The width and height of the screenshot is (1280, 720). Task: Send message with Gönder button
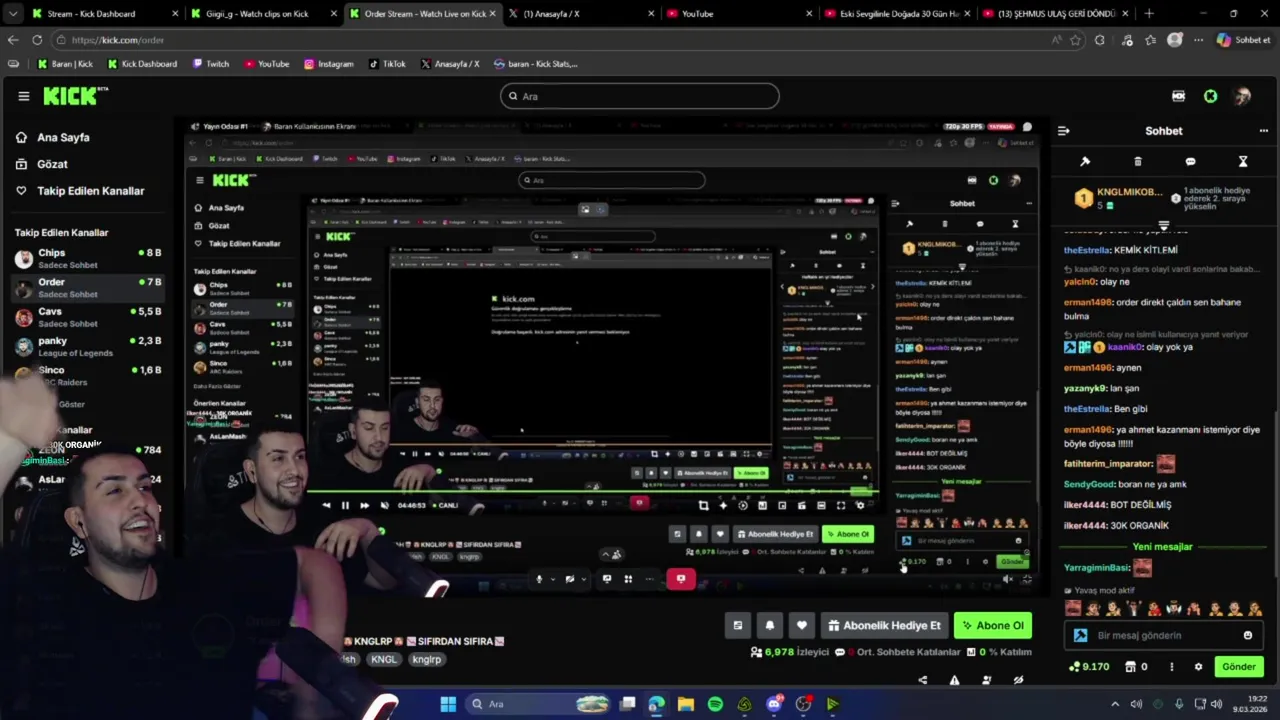[1238, 667]
